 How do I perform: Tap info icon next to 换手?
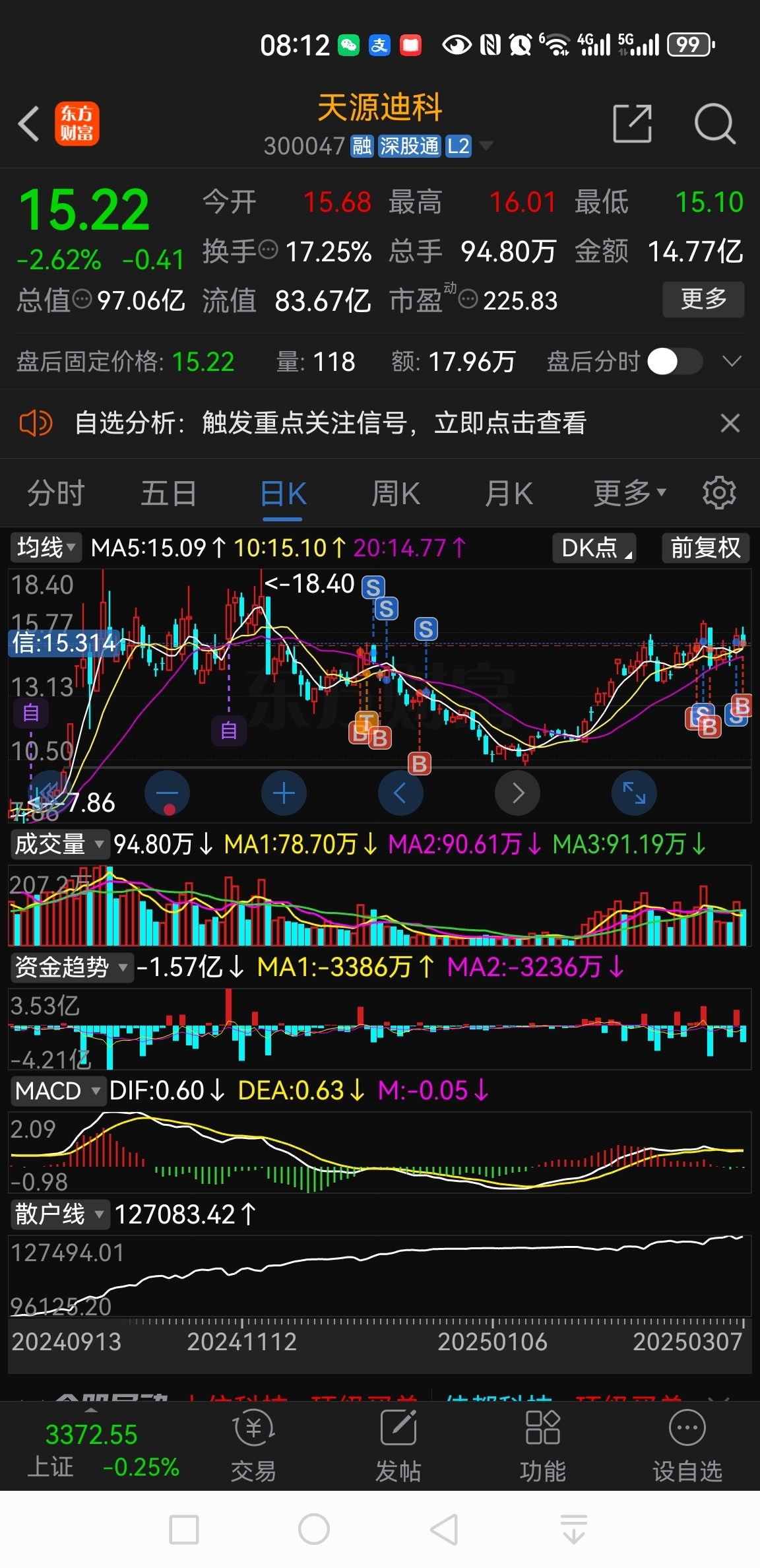point(268,250)
